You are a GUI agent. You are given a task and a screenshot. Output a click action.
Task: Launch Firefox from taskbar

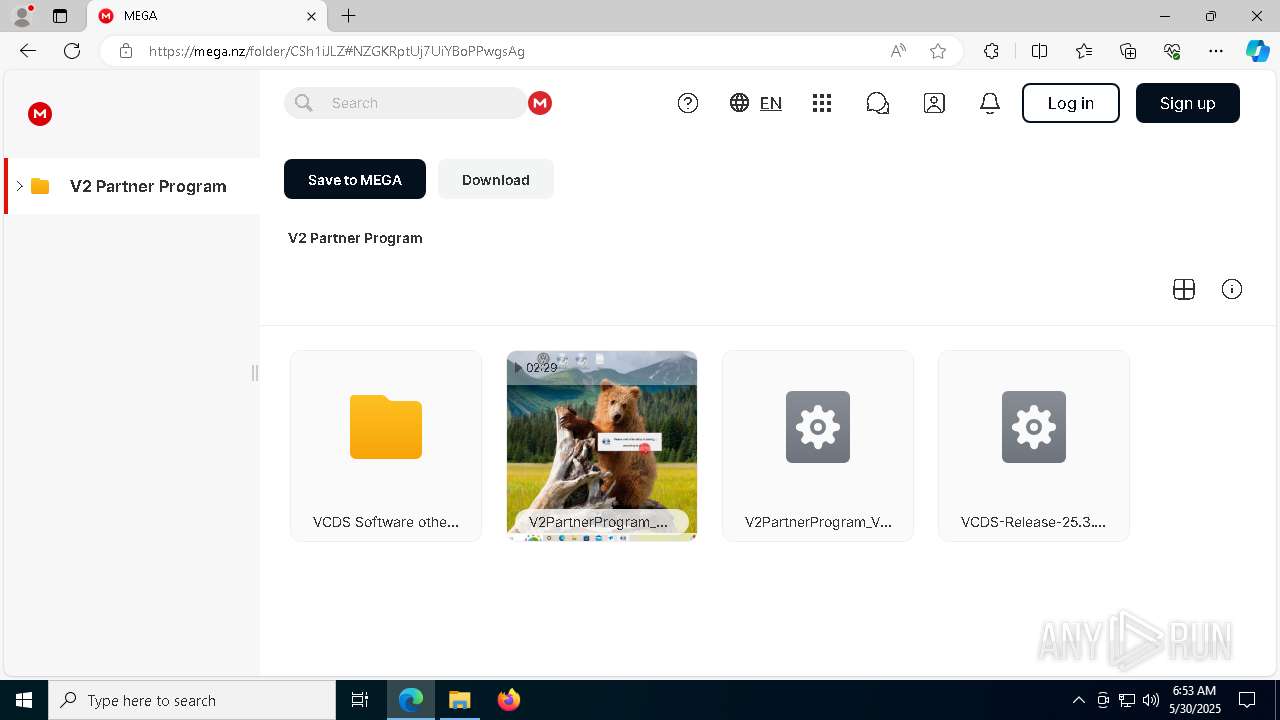coord(508,700)
